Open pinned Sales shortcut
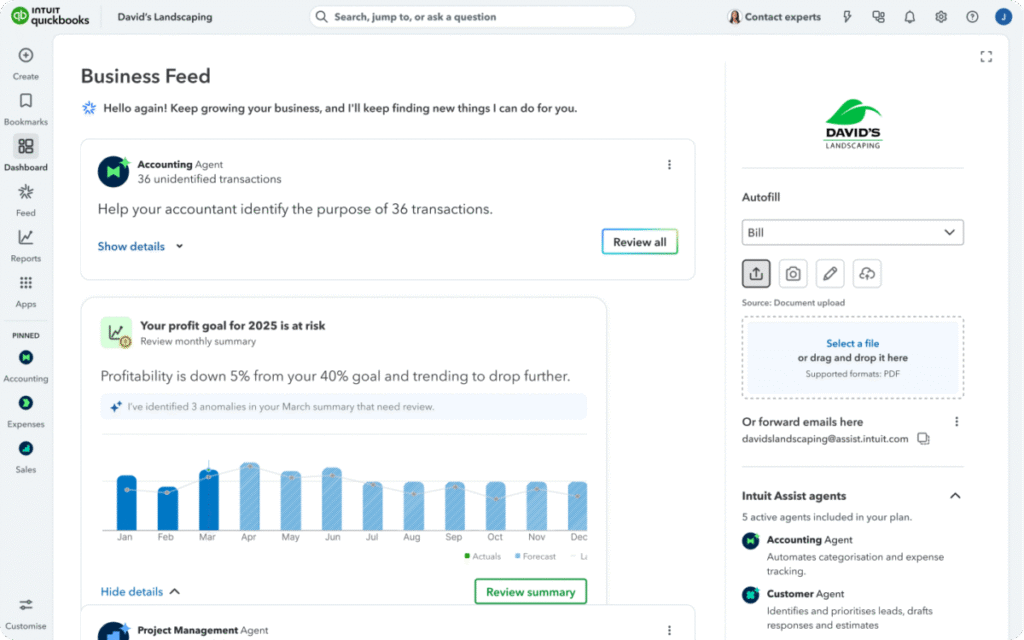This screenshot has width=1024, height=640. (25, 457)
